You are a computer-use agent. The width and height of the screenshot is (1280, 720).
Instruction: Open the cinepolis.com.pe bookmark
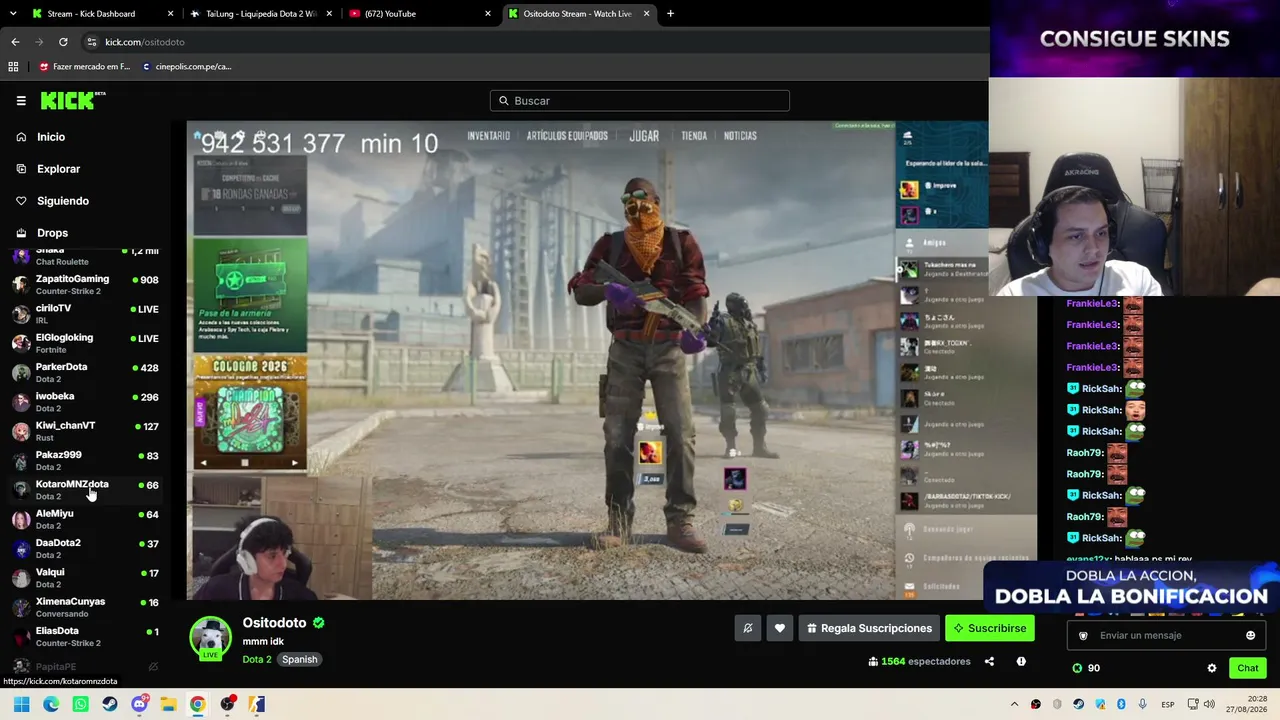tap(186, 67)
